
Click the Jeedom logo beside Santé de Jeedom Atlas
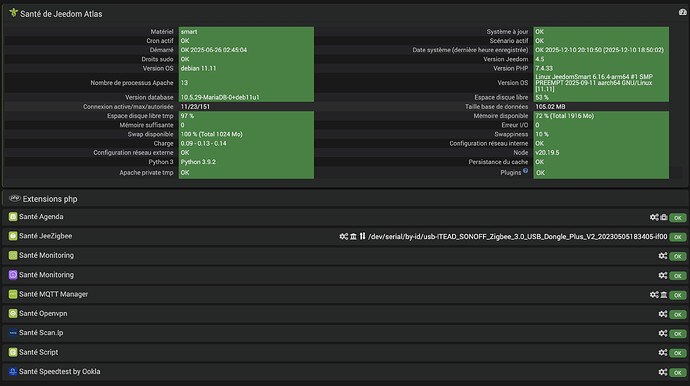click(14, 13)
